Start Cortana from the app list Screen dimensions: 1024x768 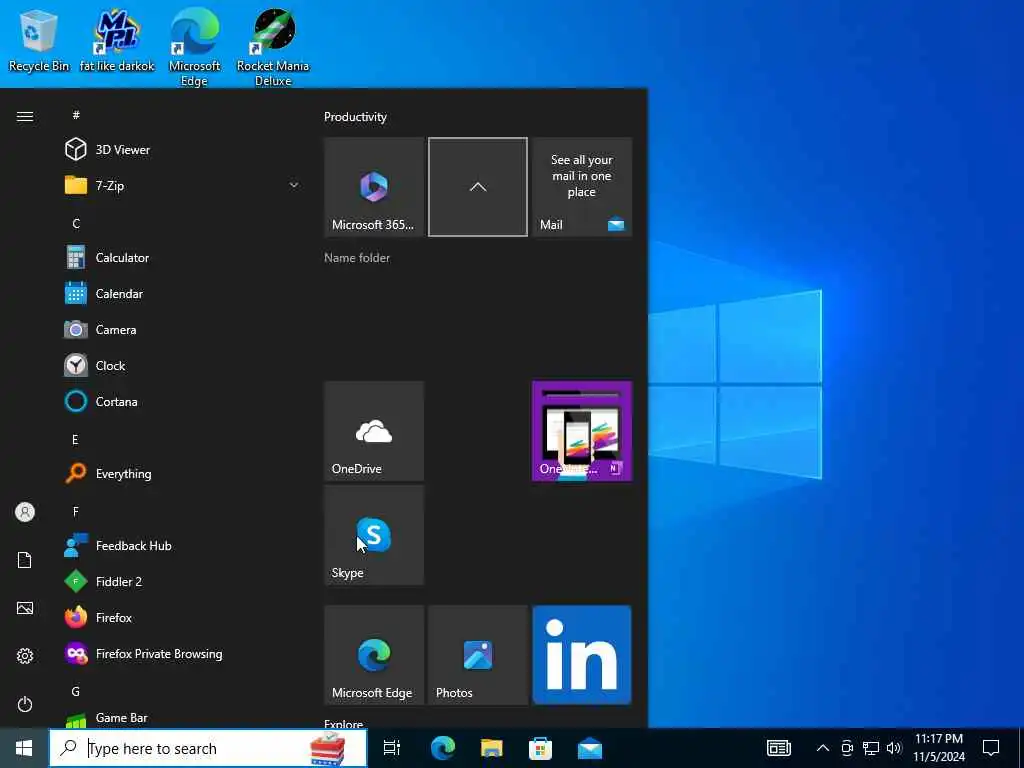[x=183, y=401]
